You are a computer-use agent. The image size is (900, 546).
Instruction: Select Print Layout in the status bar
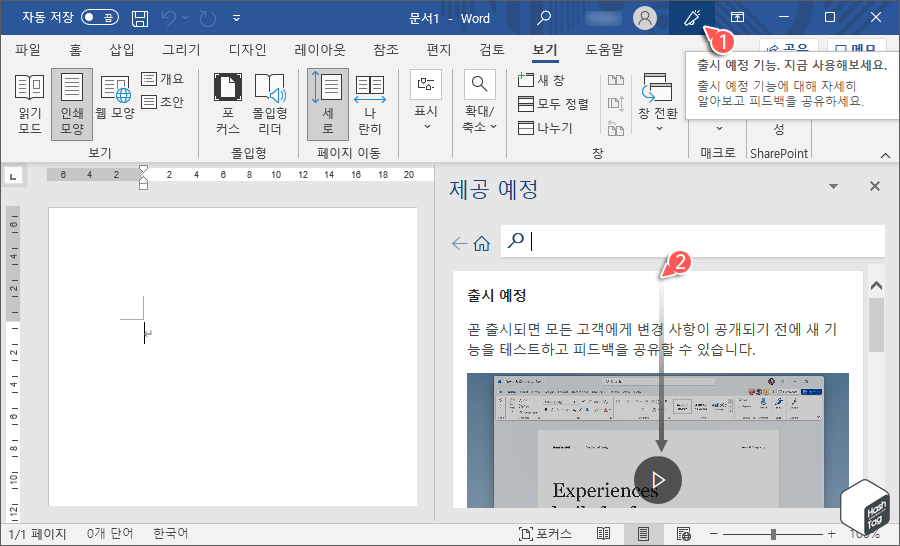643,534
